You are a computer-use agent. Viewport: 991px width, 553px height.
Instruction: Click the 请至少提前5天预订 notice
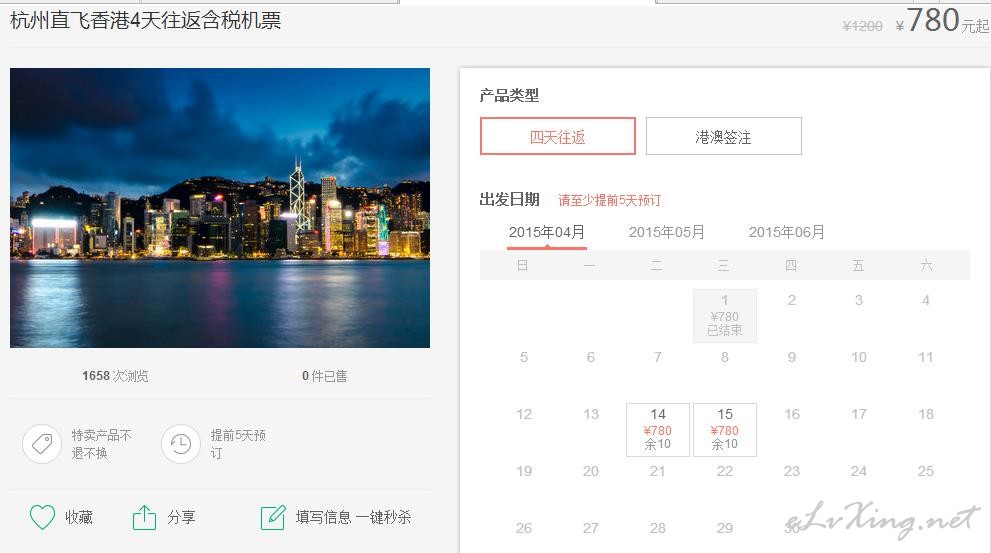click(x=609, y=200)
